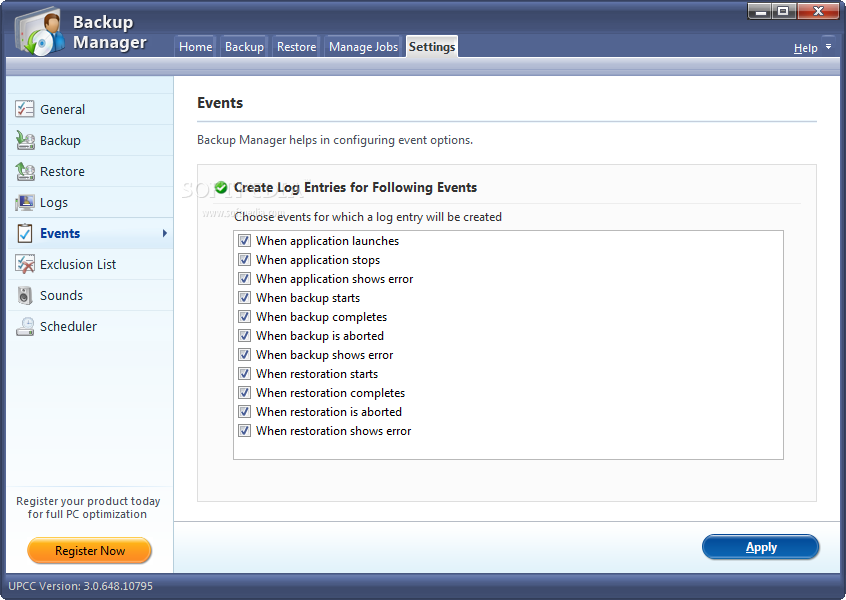Select General in the sidebar
The image size is (846, 600).
click(x=90, y=109)
